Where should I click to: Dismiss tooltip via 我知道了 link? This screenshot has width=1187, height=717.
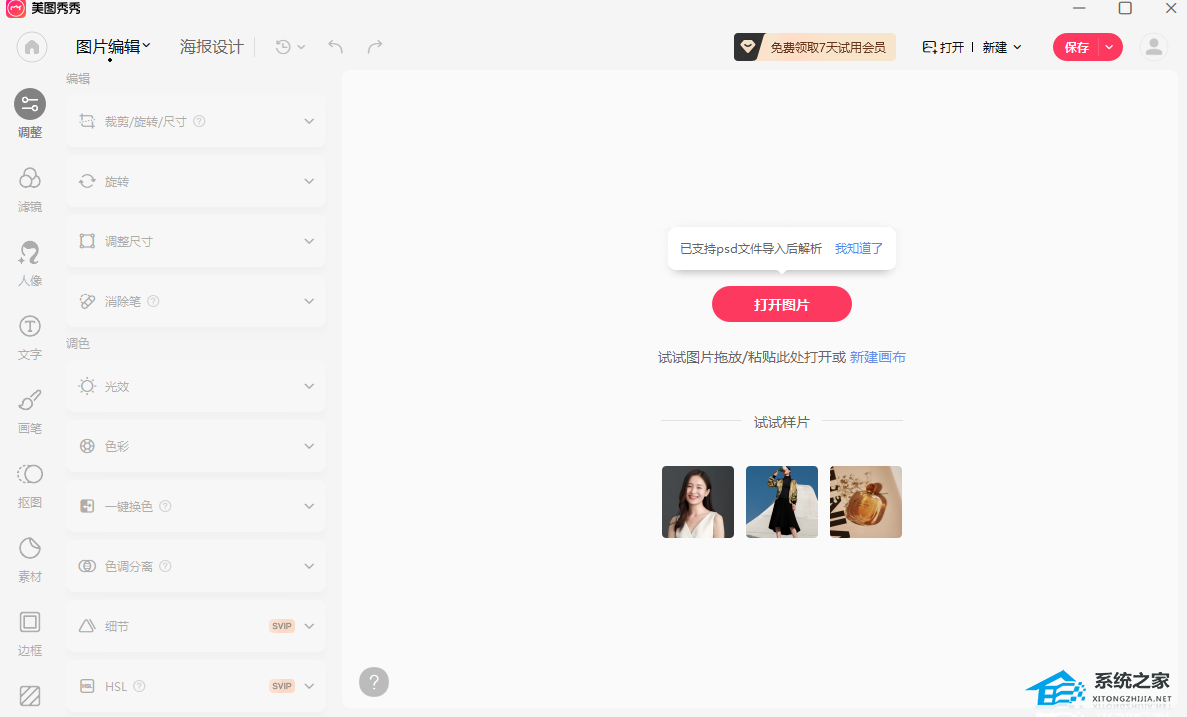click(858, 248)
